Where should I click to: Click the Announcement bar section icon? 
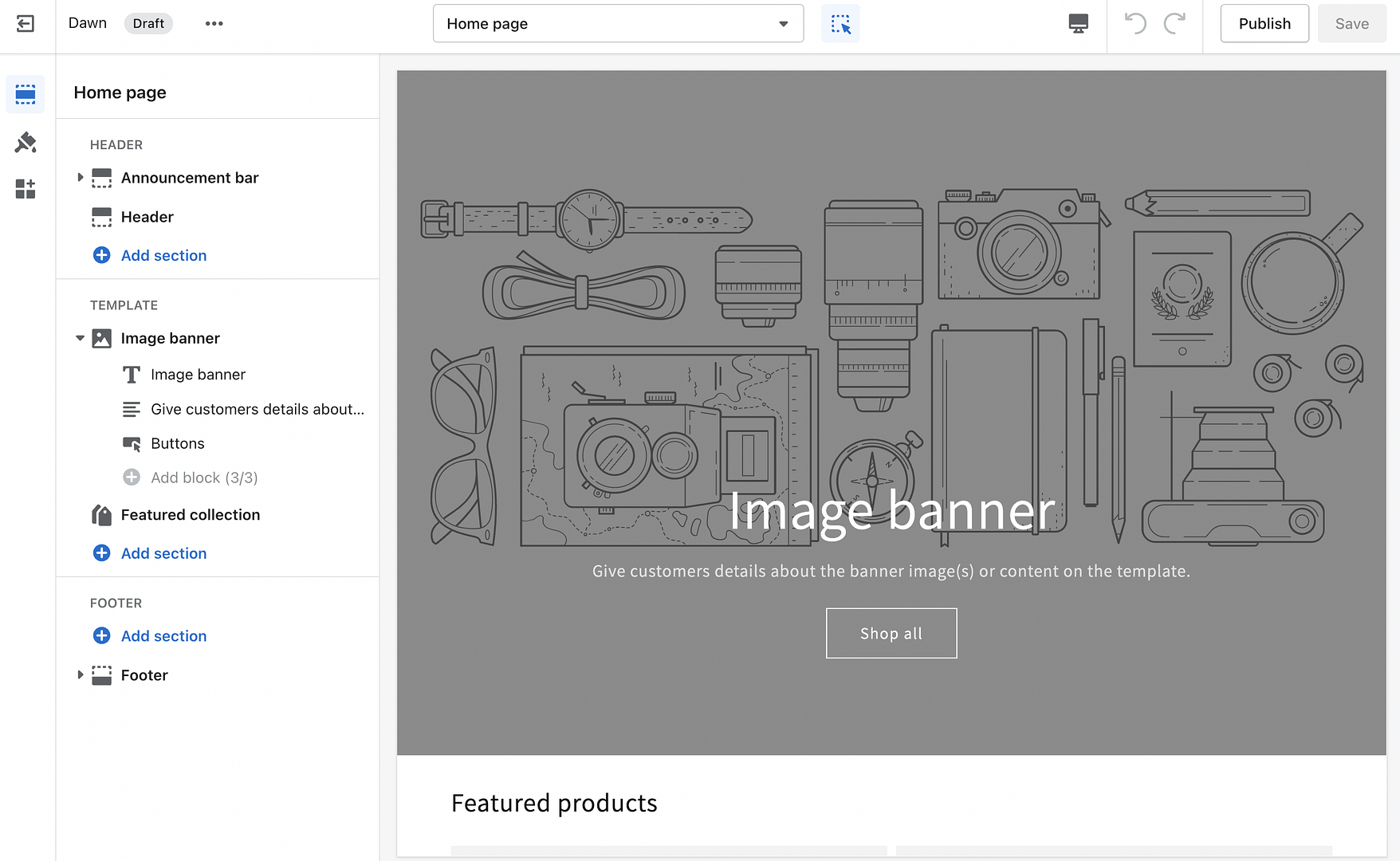[x=102, y=178]
